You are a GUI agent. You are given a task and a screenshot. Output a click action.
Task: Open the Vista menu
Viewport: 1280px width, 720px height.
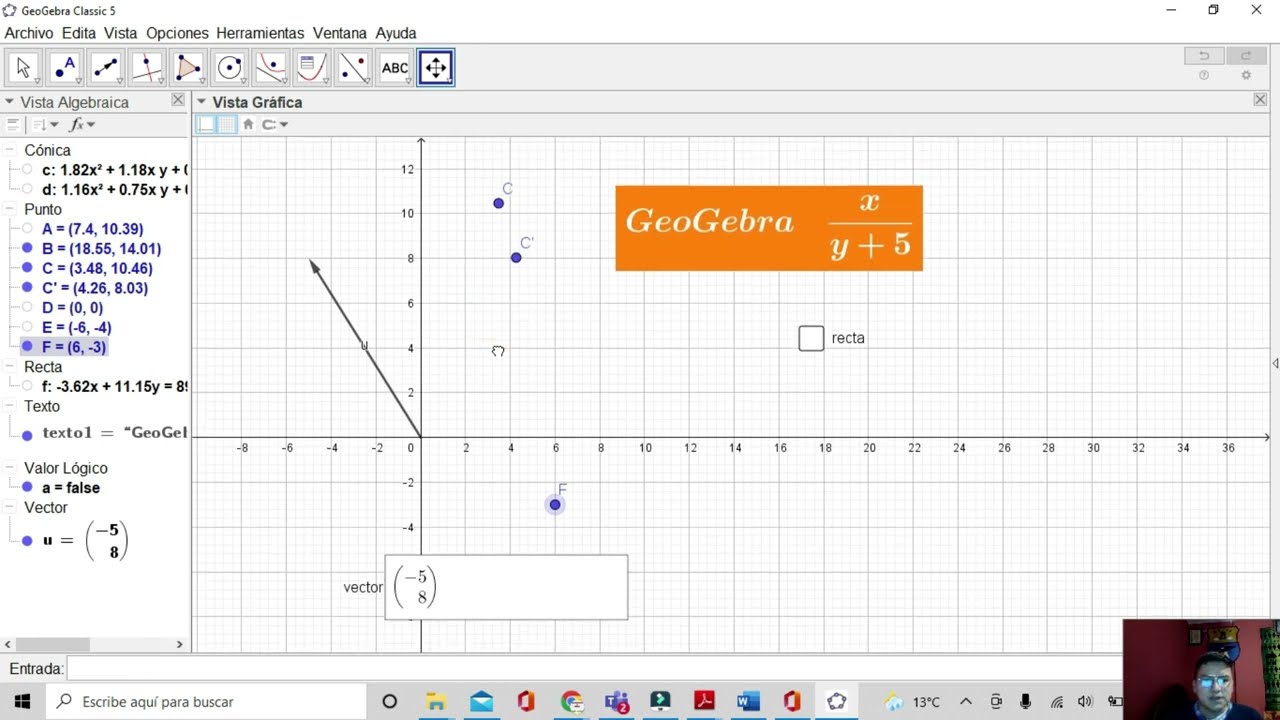tap(121, 33)
